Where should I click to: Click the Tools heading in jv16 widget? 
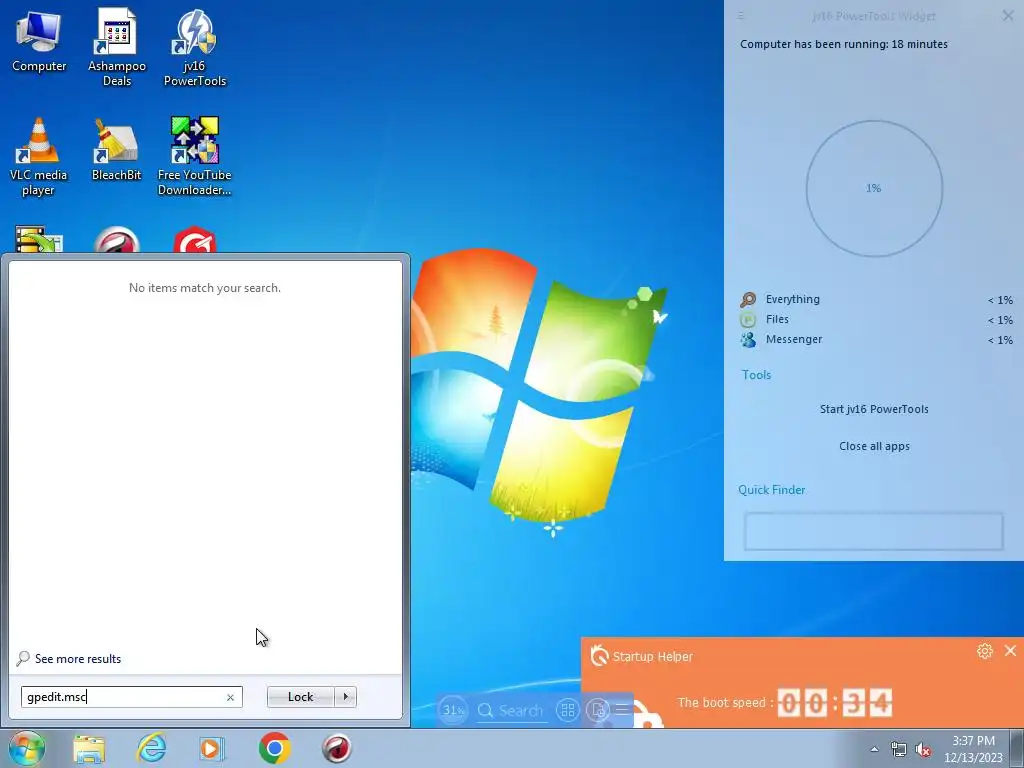click(756, 375)
